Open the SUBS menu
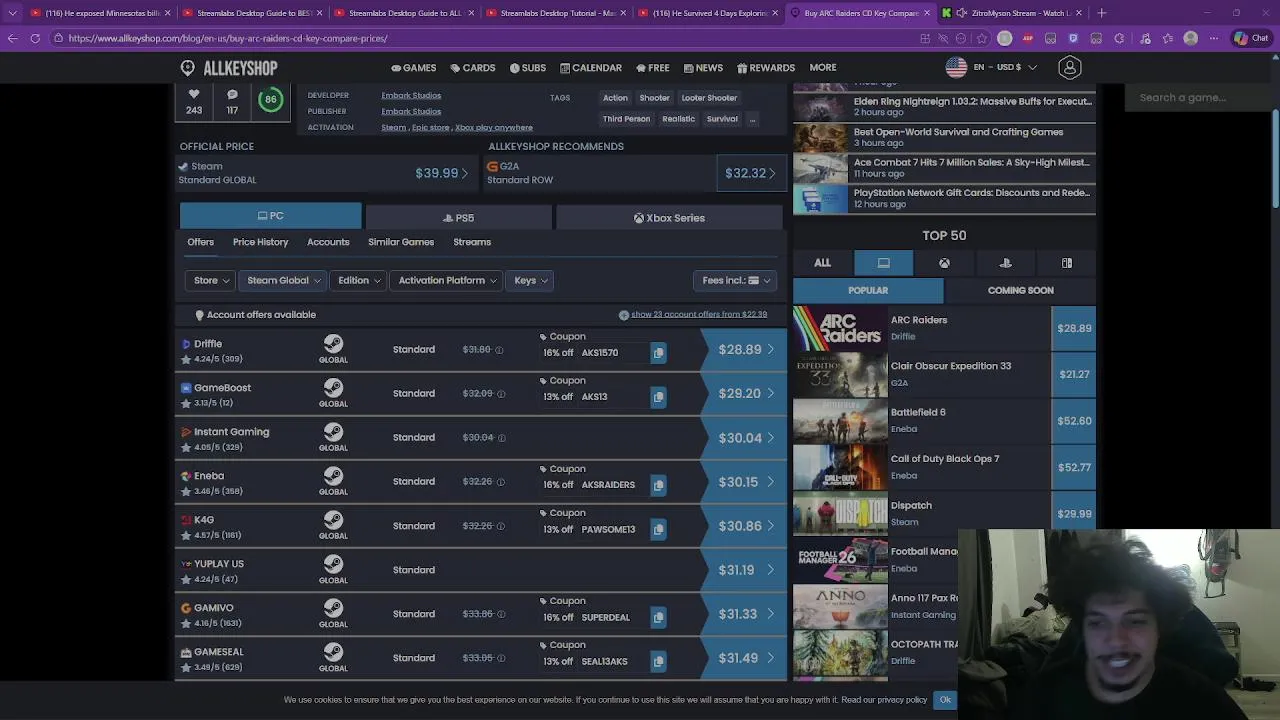Viewport: 1280px width, 720px height. 527,68
